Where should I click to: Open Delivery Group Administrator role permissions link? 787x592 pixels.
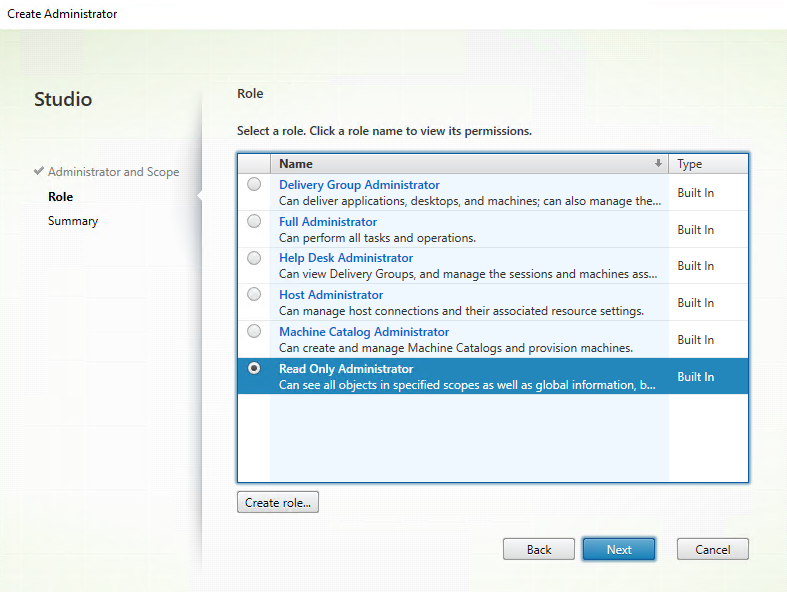pos(359,185)
